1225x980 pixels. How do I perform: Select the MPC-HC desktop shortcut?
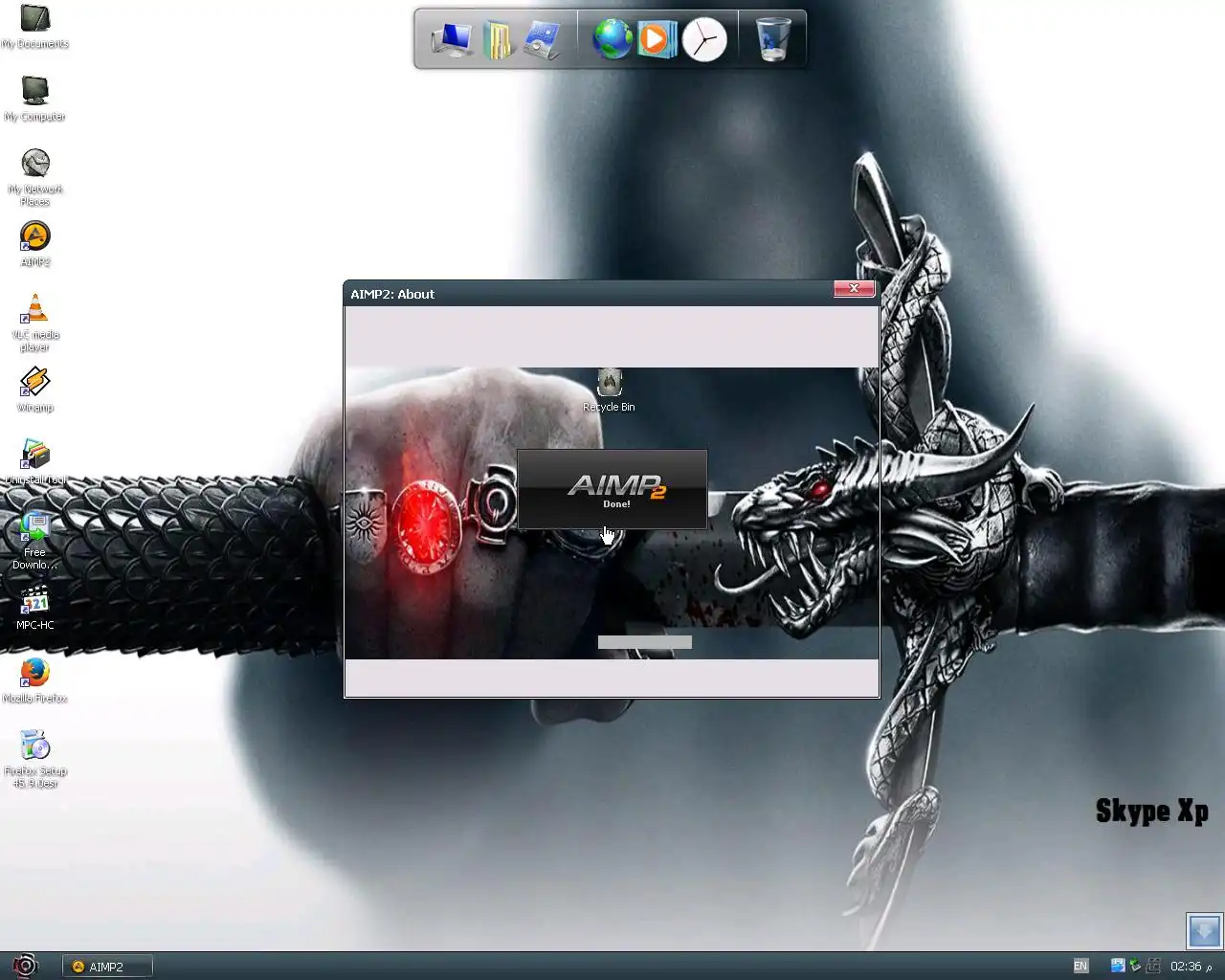[x=34, y=608]
